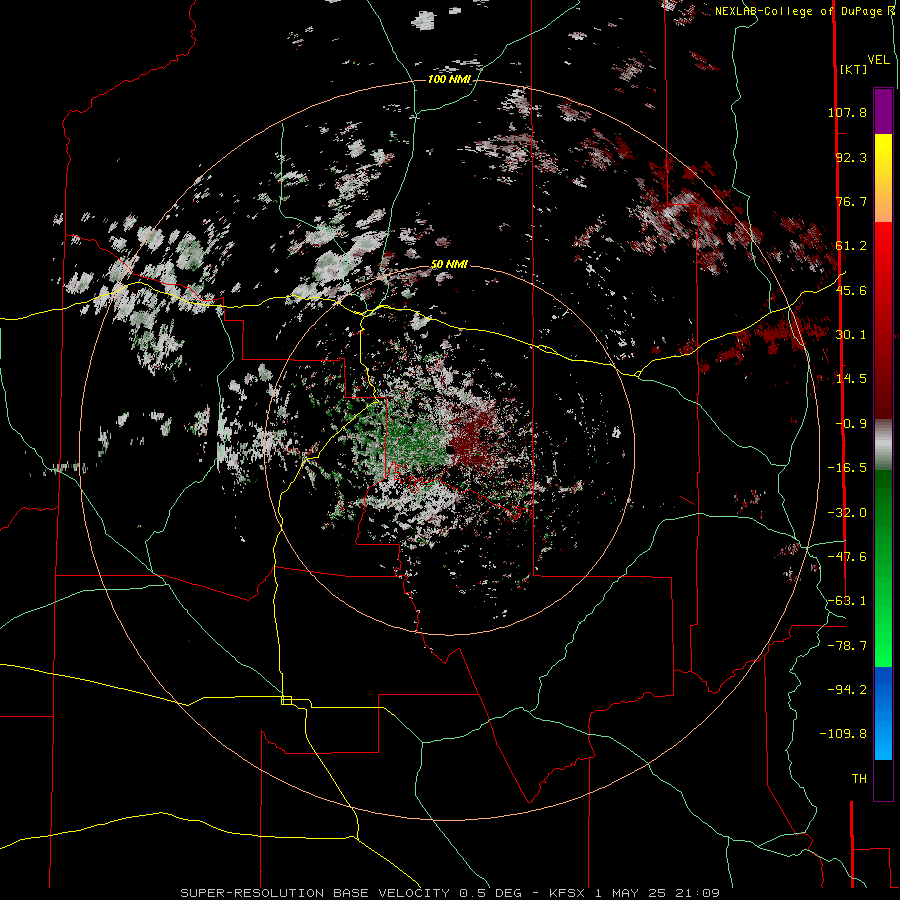Image resolution: width=900 pixels, height=900 pixels.
Task: Click the 45.6 velocity scale value
Action: 851,290
